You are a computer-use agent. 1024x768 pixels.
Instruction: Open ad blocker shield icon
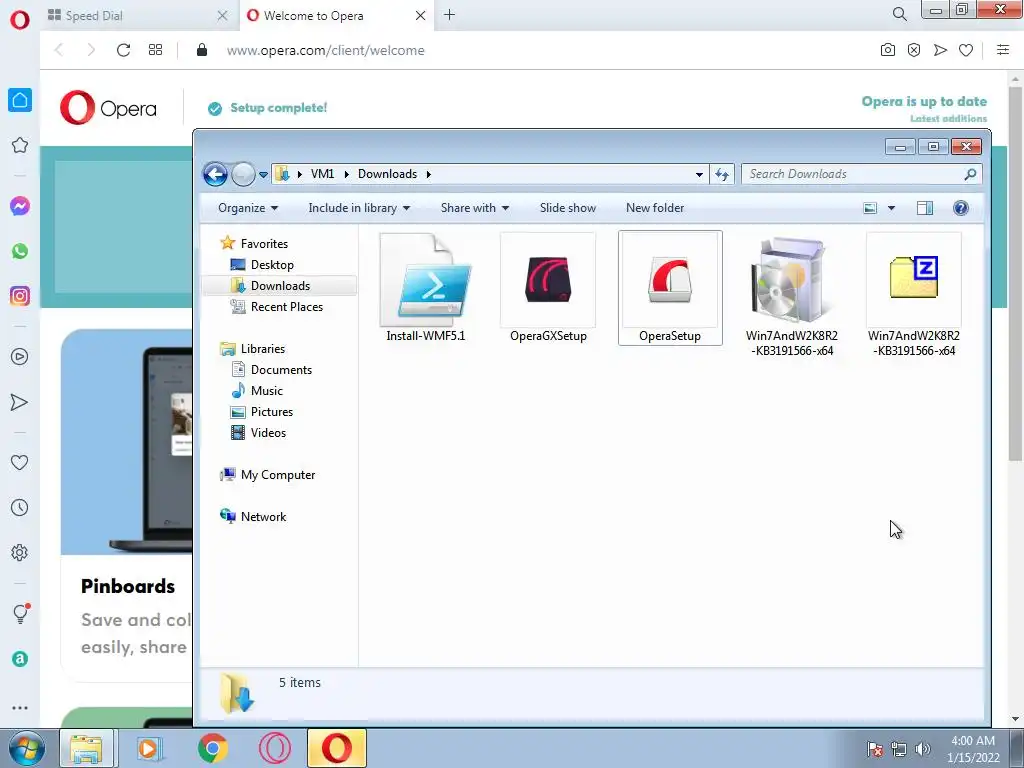[914, 50]
